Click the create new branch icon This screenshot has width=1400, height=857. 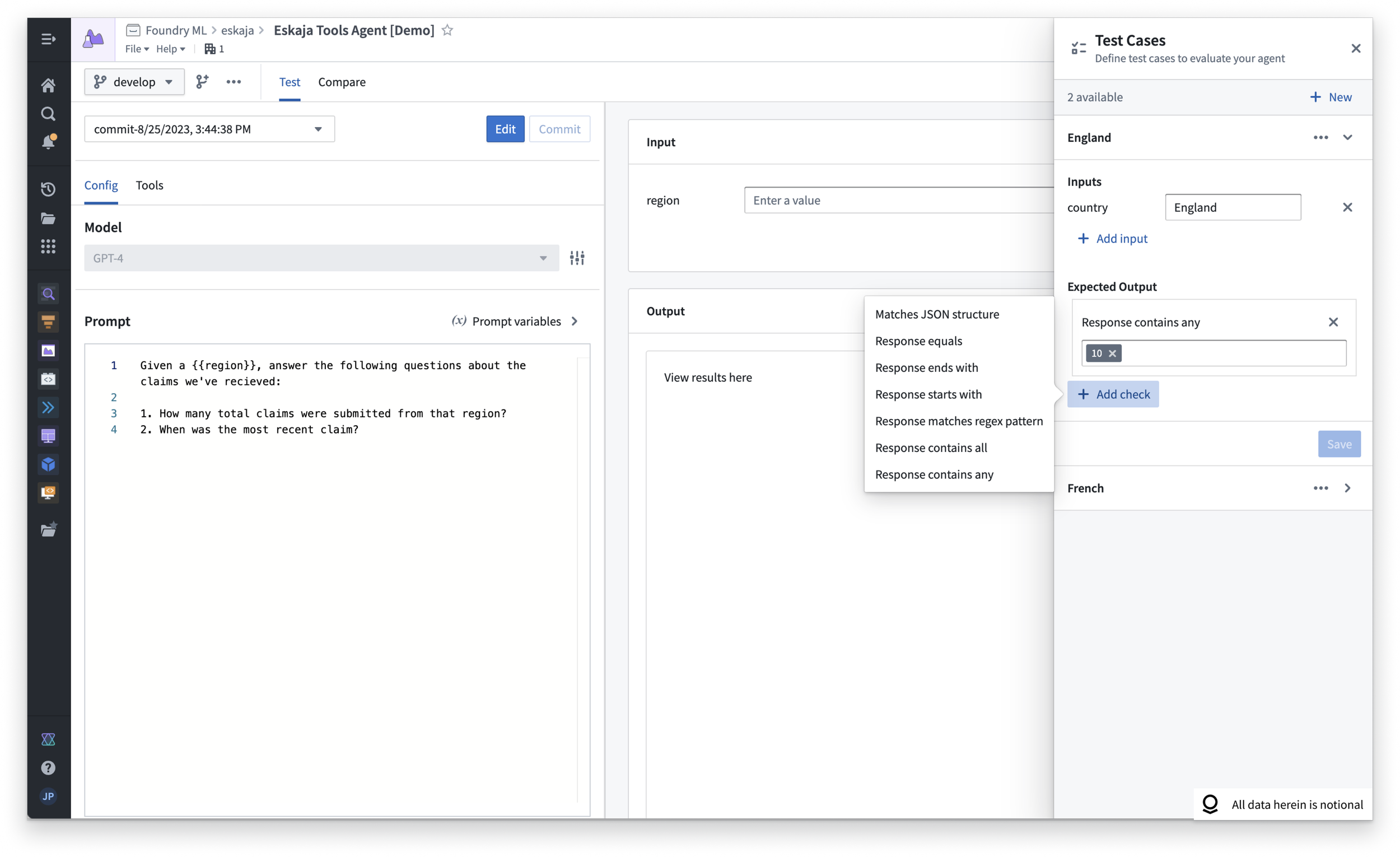[202, 82]
